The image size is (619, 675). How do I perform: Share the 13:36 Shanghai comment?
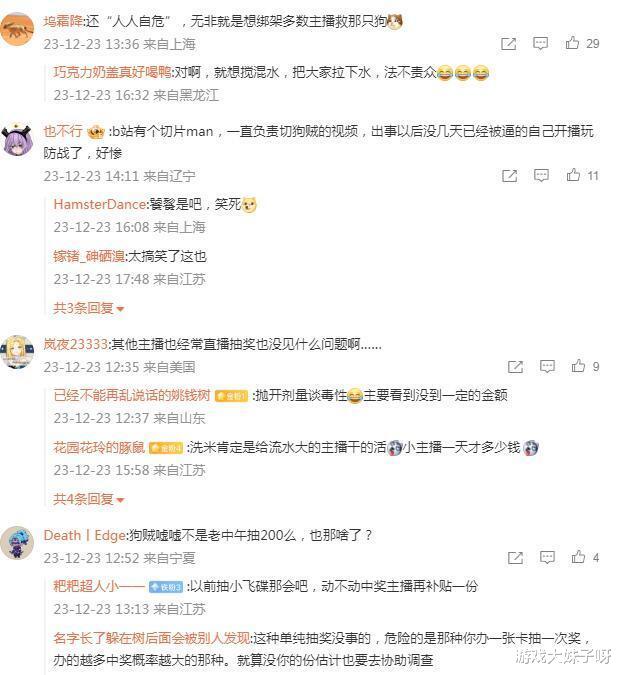[x=508, y=43]
